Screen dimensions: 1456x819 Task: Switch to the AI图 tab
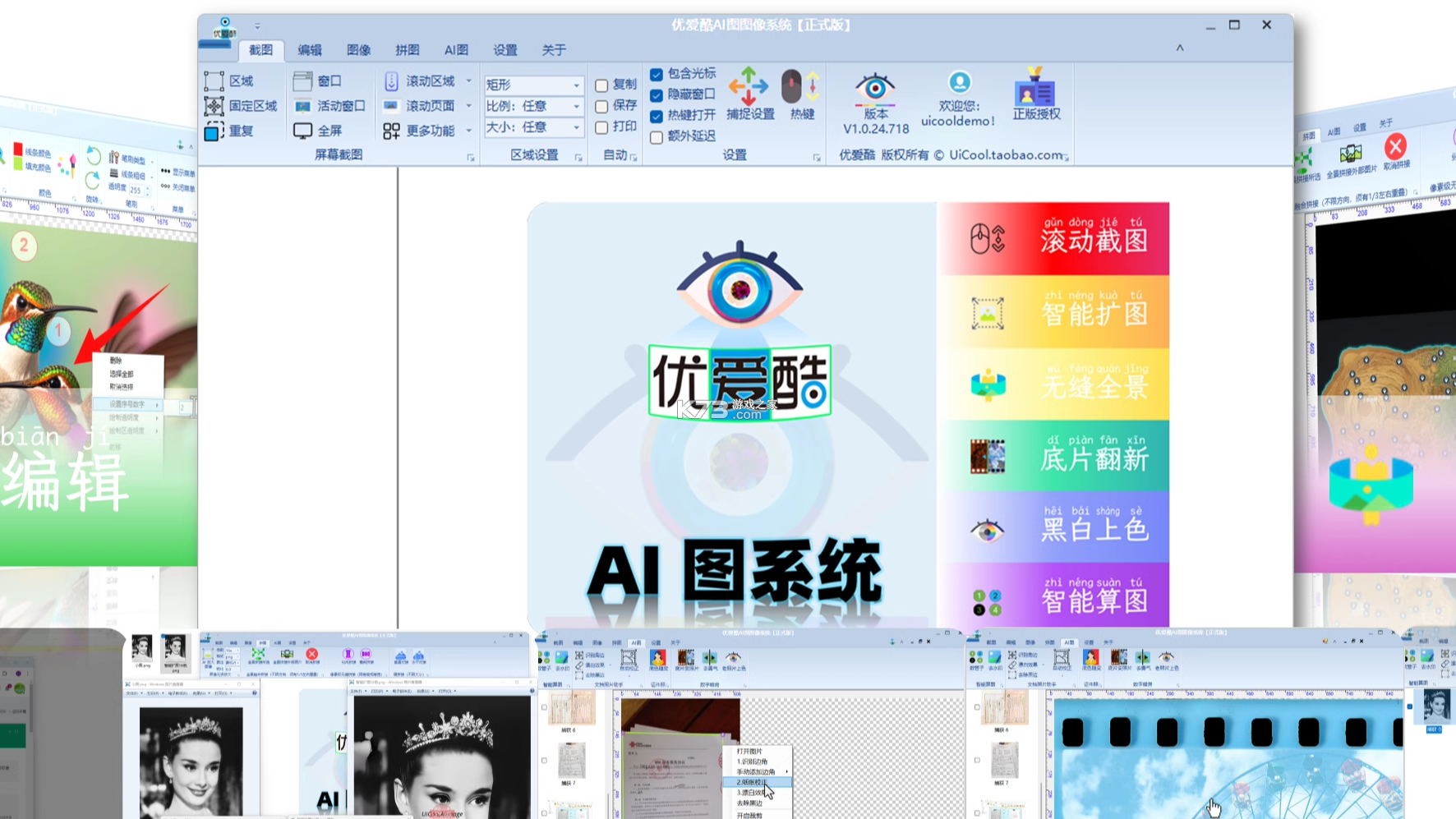456,50
